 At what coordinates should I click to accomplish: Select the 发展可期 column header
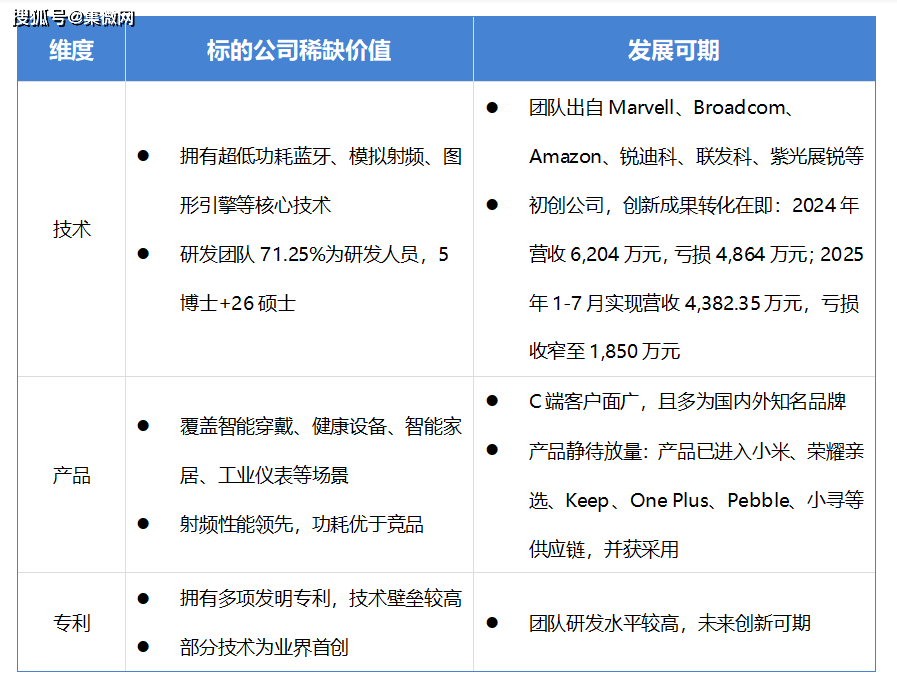point(673,51)
